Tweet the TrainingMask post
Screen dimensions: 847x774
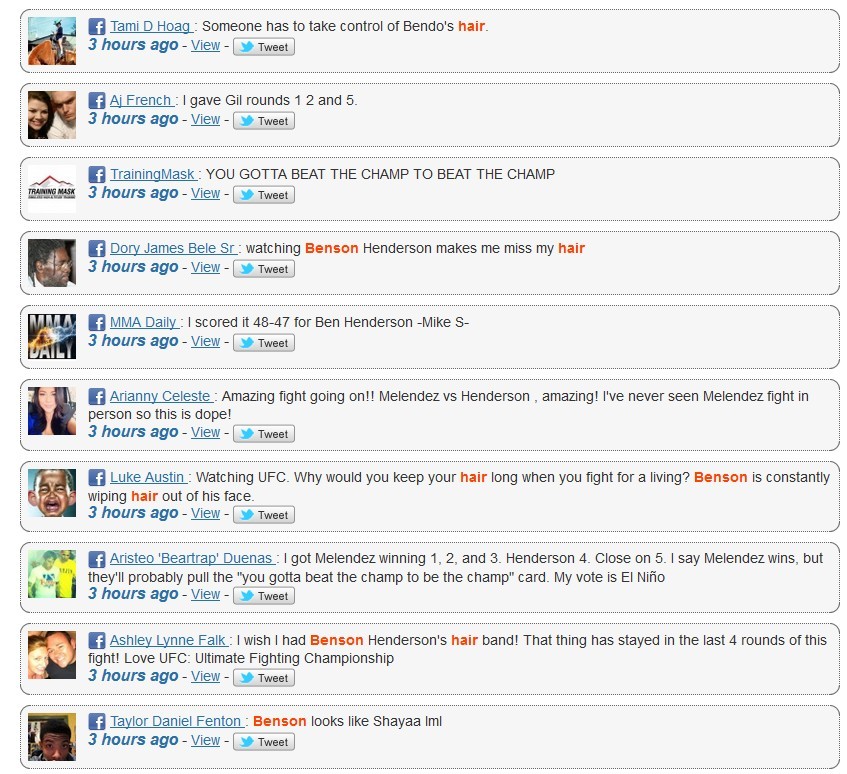click(x=264, y=195)
